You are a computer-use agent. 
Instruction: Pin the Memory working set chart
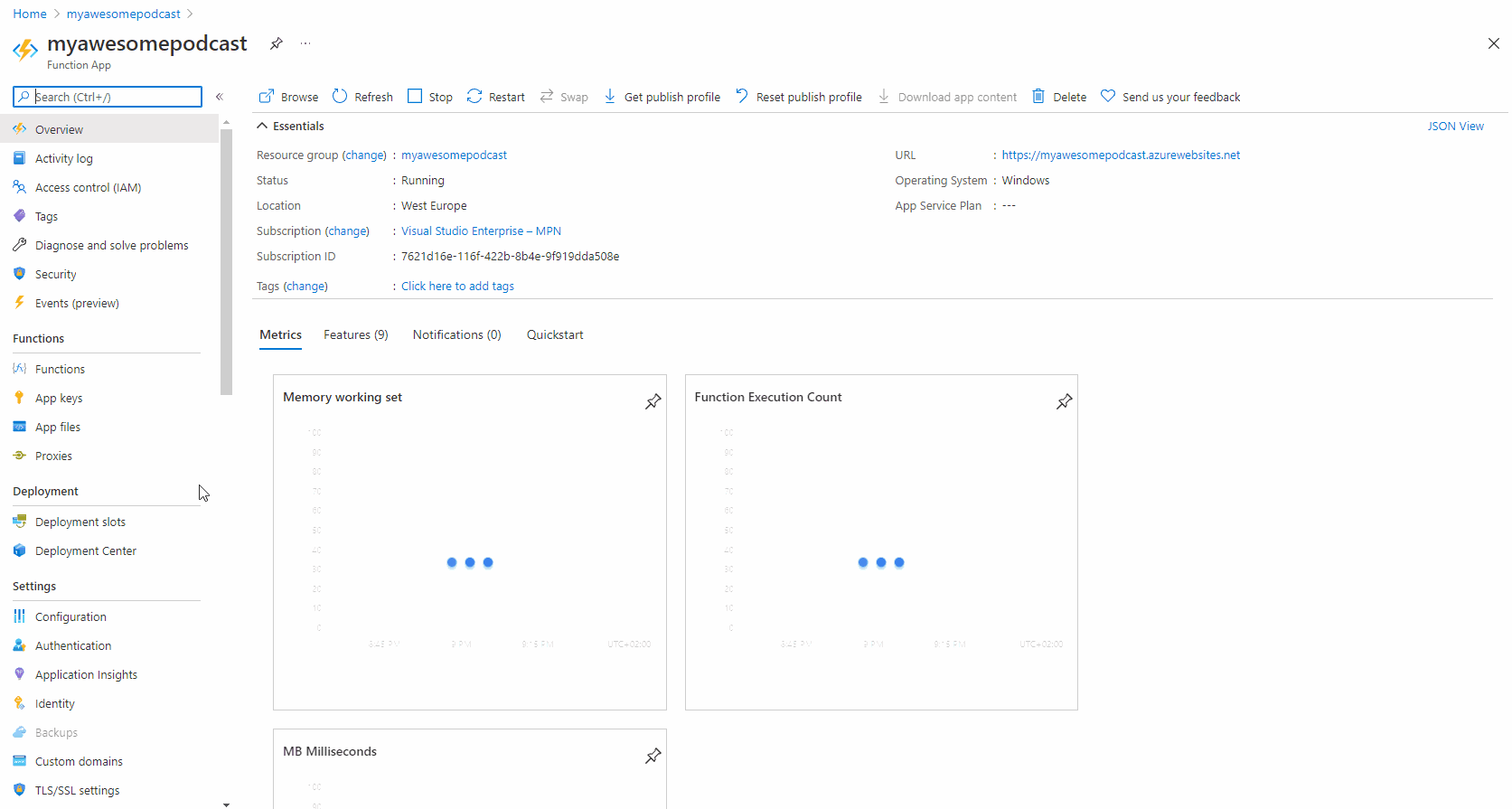tap(653, 401)
